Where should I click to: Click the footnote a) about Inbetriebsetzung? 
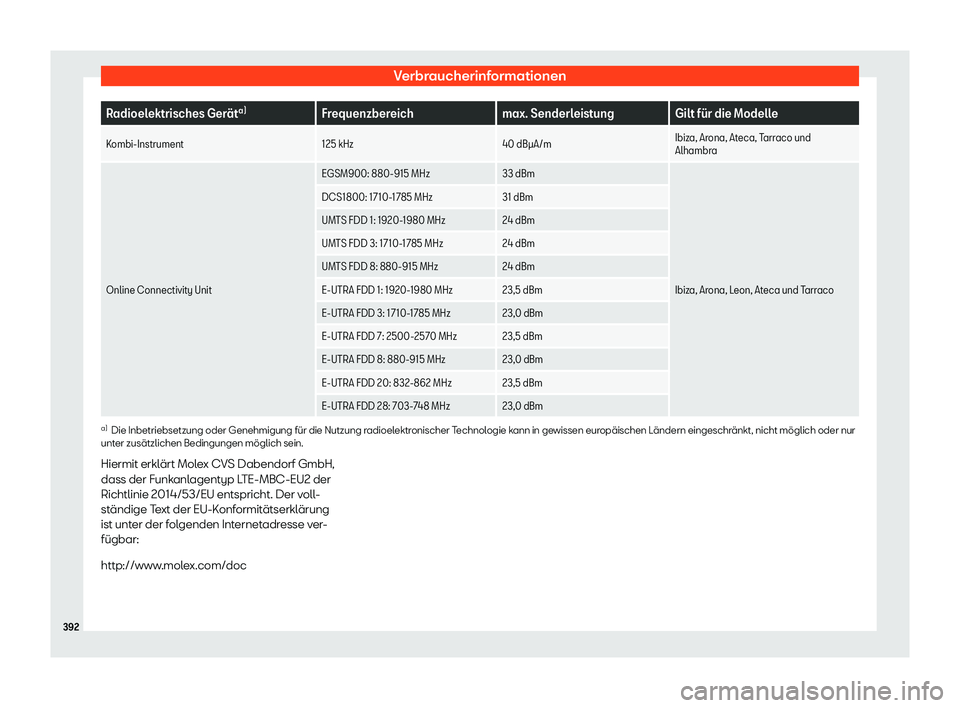pyautogui.click(x=478, y=436)
